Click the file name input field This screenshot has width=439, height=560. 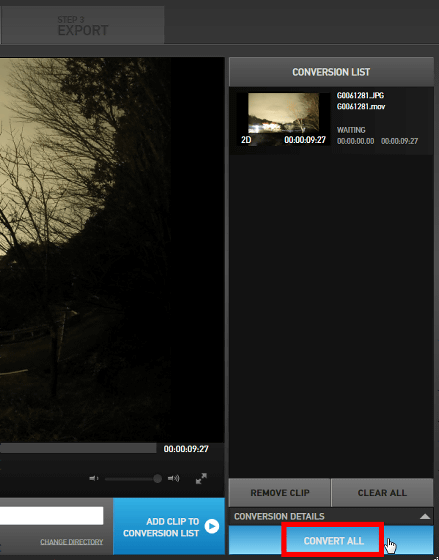(x=52, y=515)
